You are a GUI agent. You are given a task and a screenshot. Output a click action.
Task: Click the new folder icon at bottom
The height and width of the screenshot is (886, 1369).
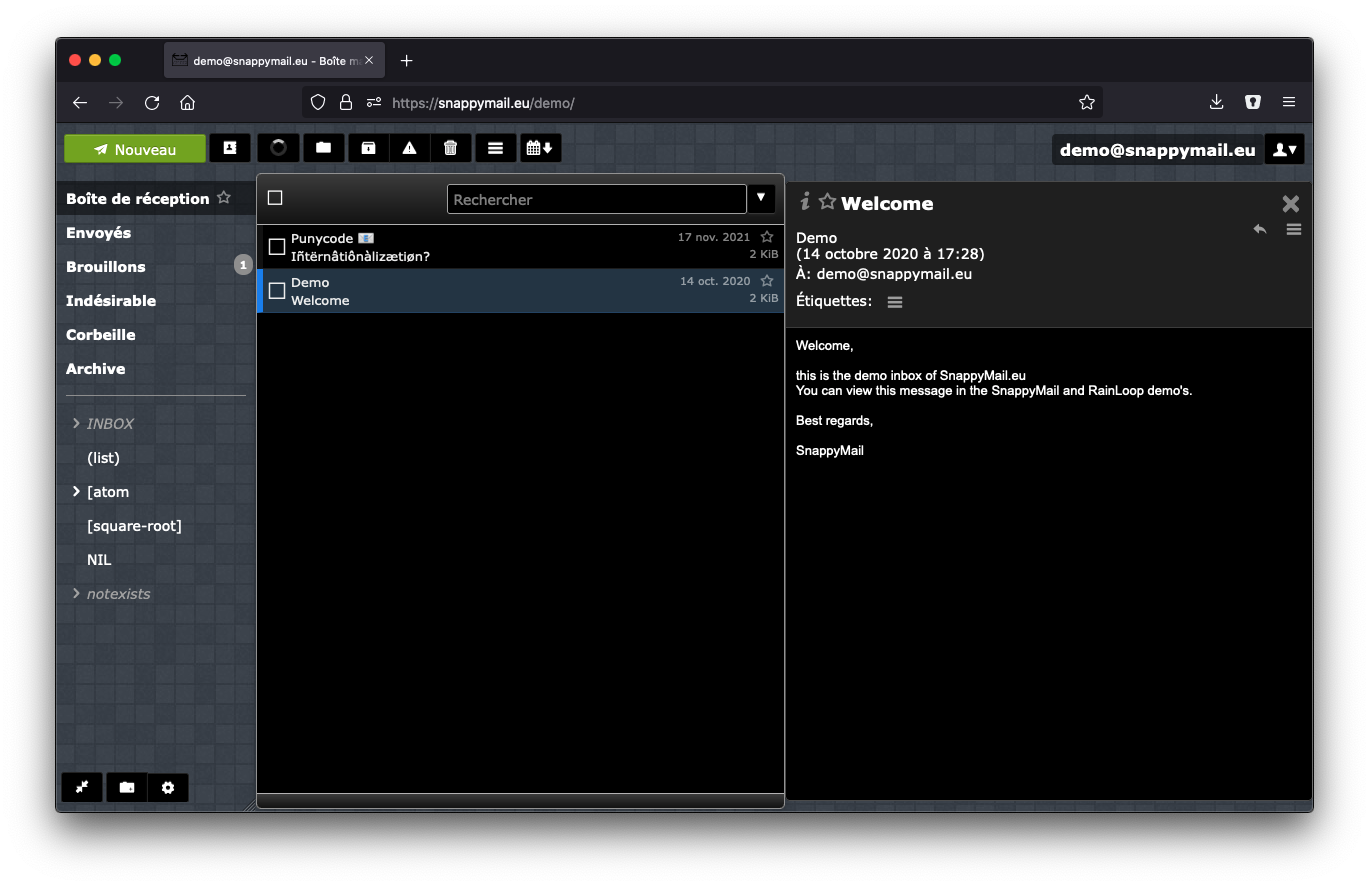(x=127, y=788)
